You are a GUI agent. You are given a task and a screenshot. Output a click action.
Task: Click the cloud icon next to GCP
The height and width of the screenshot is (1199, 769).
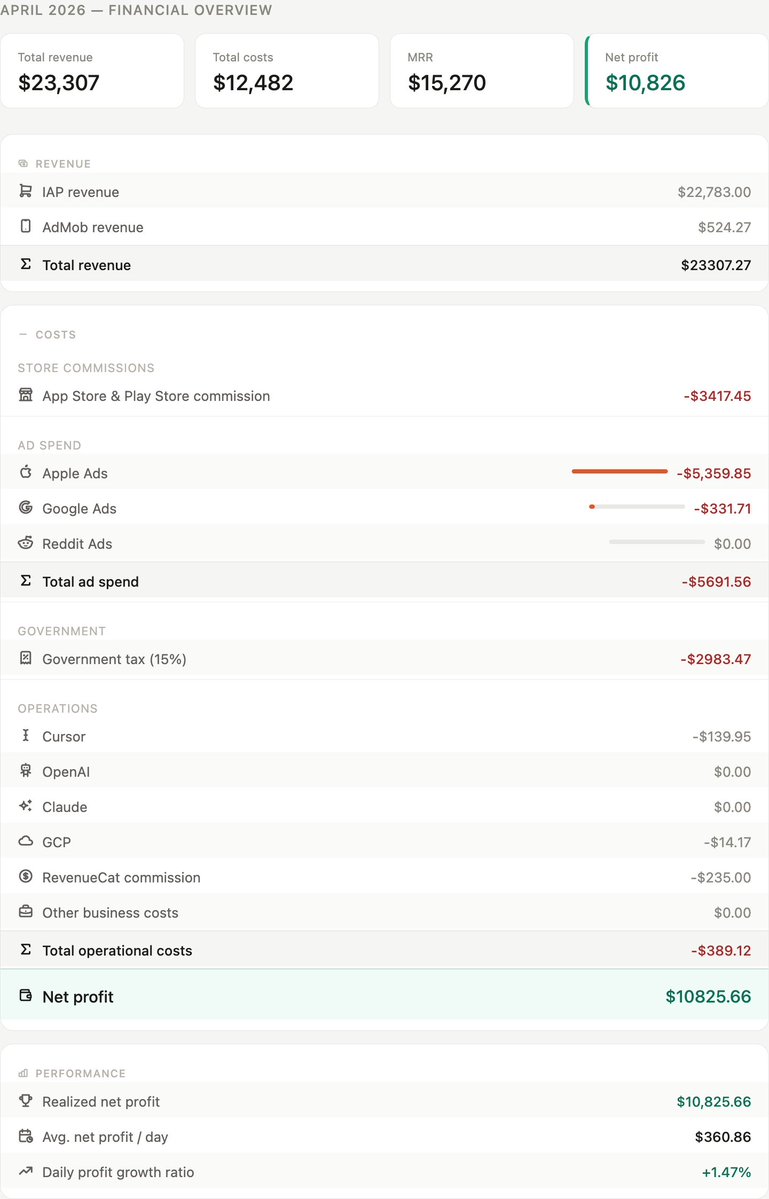[x=25, y=841]
